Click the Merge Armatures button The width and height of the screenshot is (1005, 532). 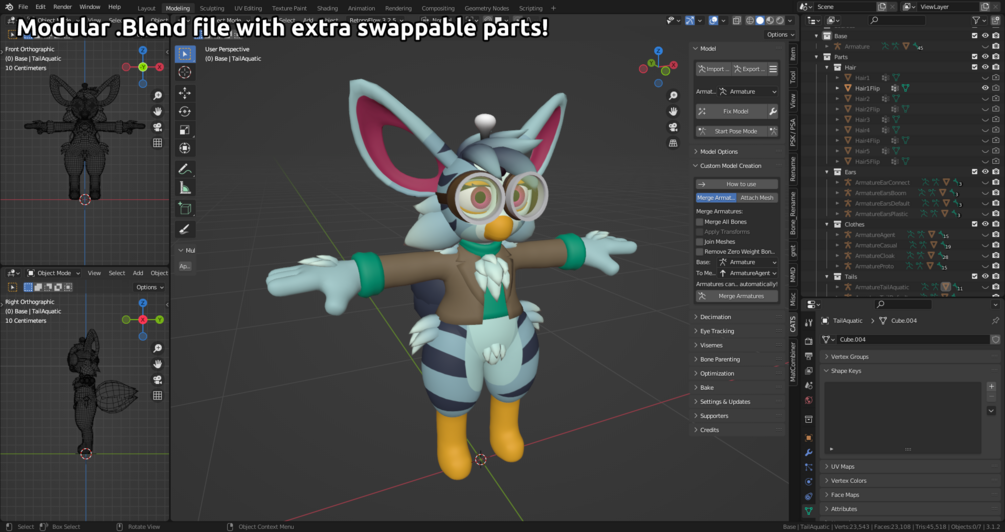[x=737, y=296]
